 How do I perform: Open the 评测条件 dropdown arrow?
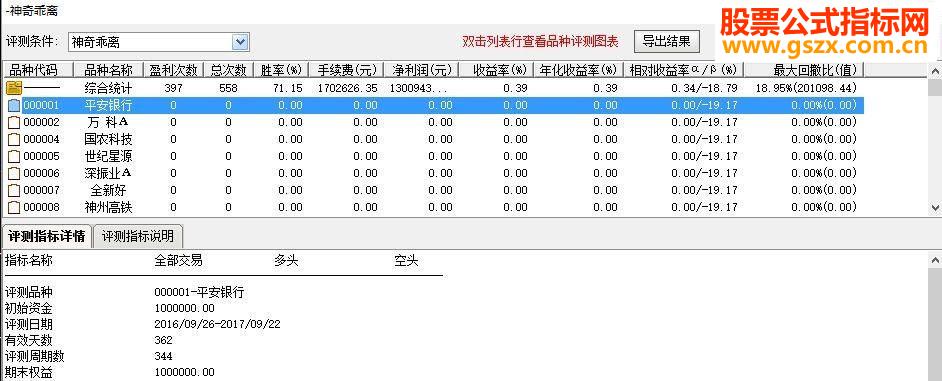point(240,42)
